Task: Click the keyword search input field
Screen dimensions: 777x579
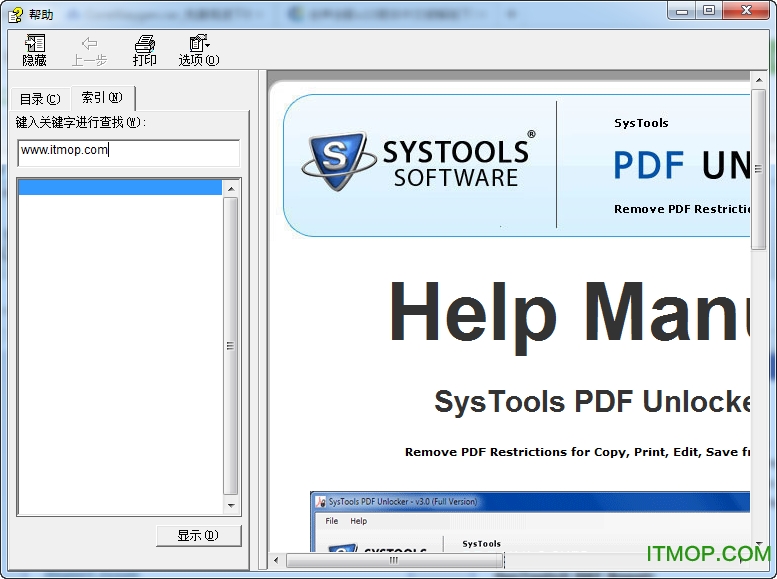Action: 128,153
